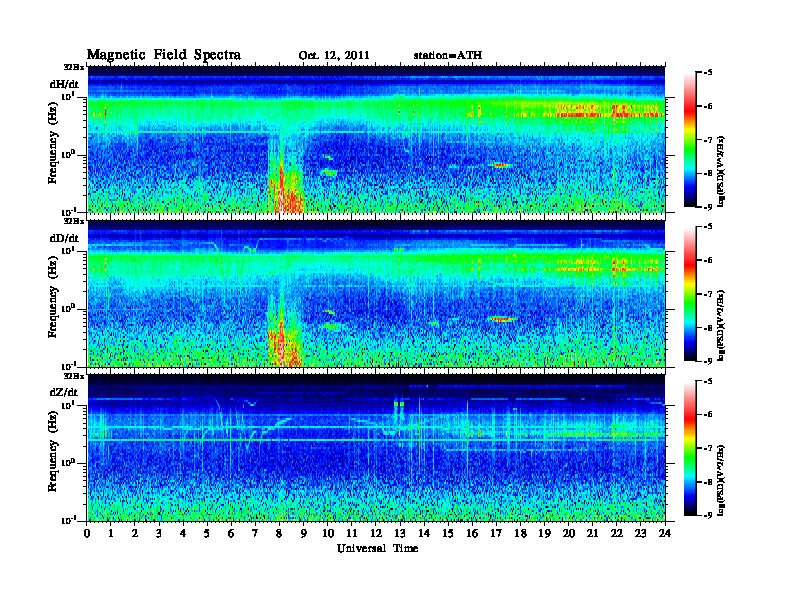Screen dimensions: 792x612
Task: Click hour 5 on Universal Time axis
Action: pyautogui.click(x=207, y=534)
